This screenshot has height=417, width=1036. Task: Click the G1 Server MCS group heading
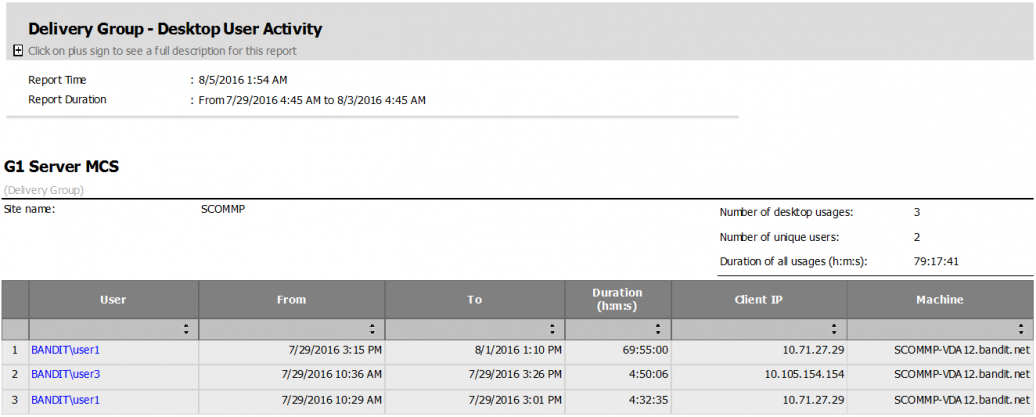click(61, 167)
